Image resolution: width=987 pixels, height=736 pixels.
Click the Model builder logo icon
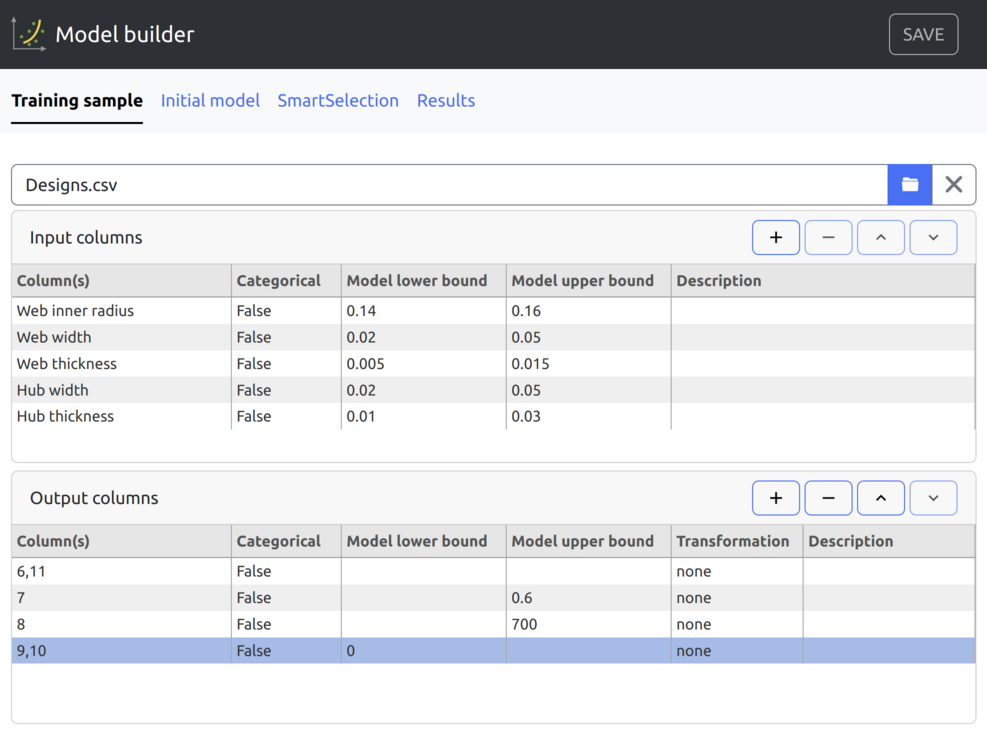tap(28, 34)
